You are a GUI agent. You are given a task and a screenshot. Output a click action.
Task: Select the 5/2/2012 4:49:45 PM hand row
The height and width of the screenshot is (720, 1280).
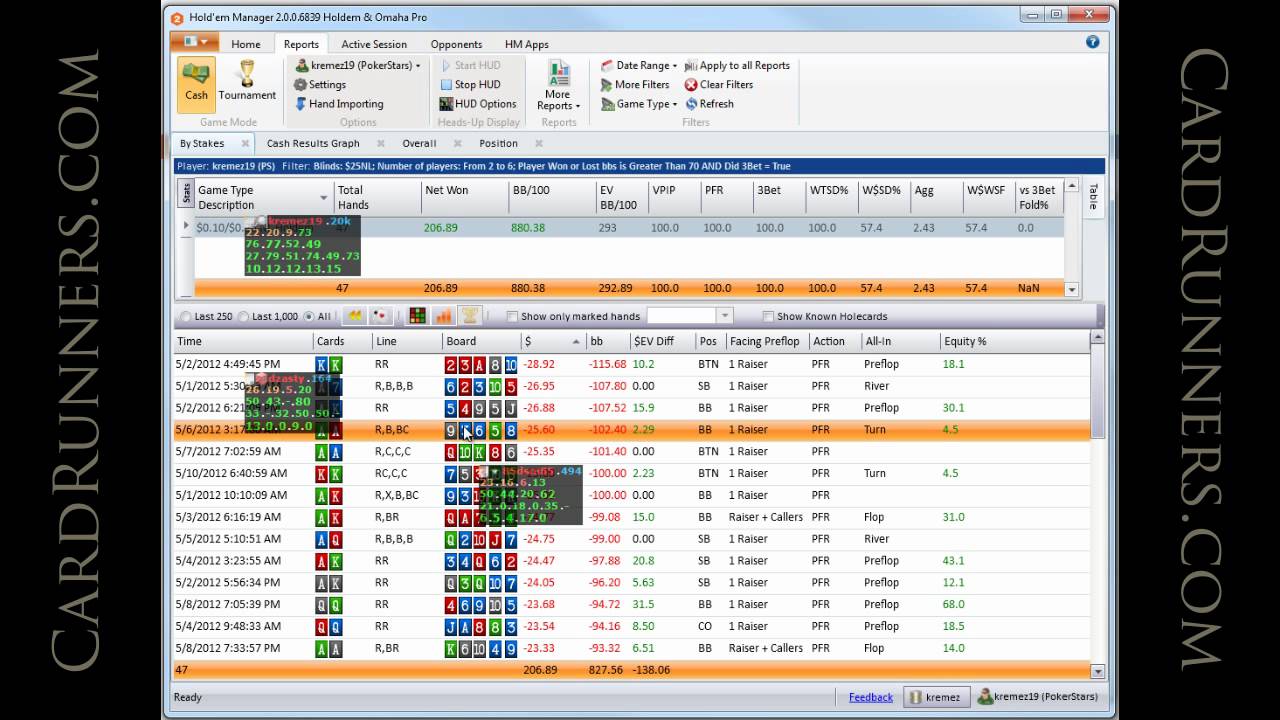tap(632, 364)
